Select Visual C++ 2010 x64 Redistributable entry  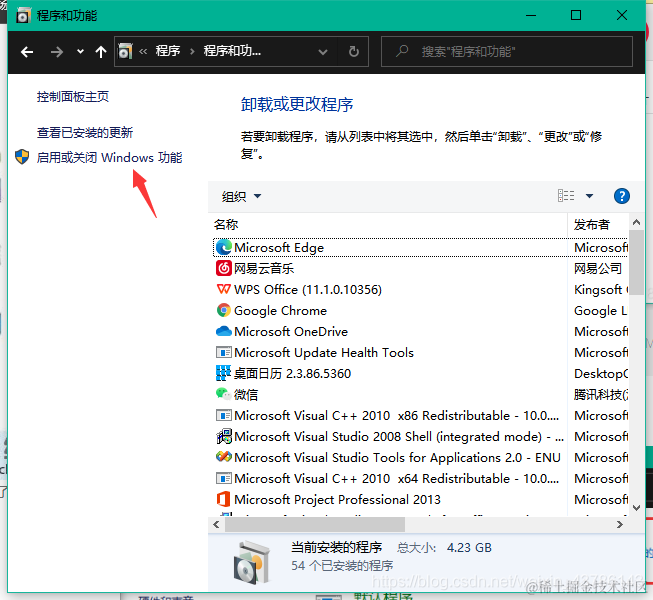point(396,478)
